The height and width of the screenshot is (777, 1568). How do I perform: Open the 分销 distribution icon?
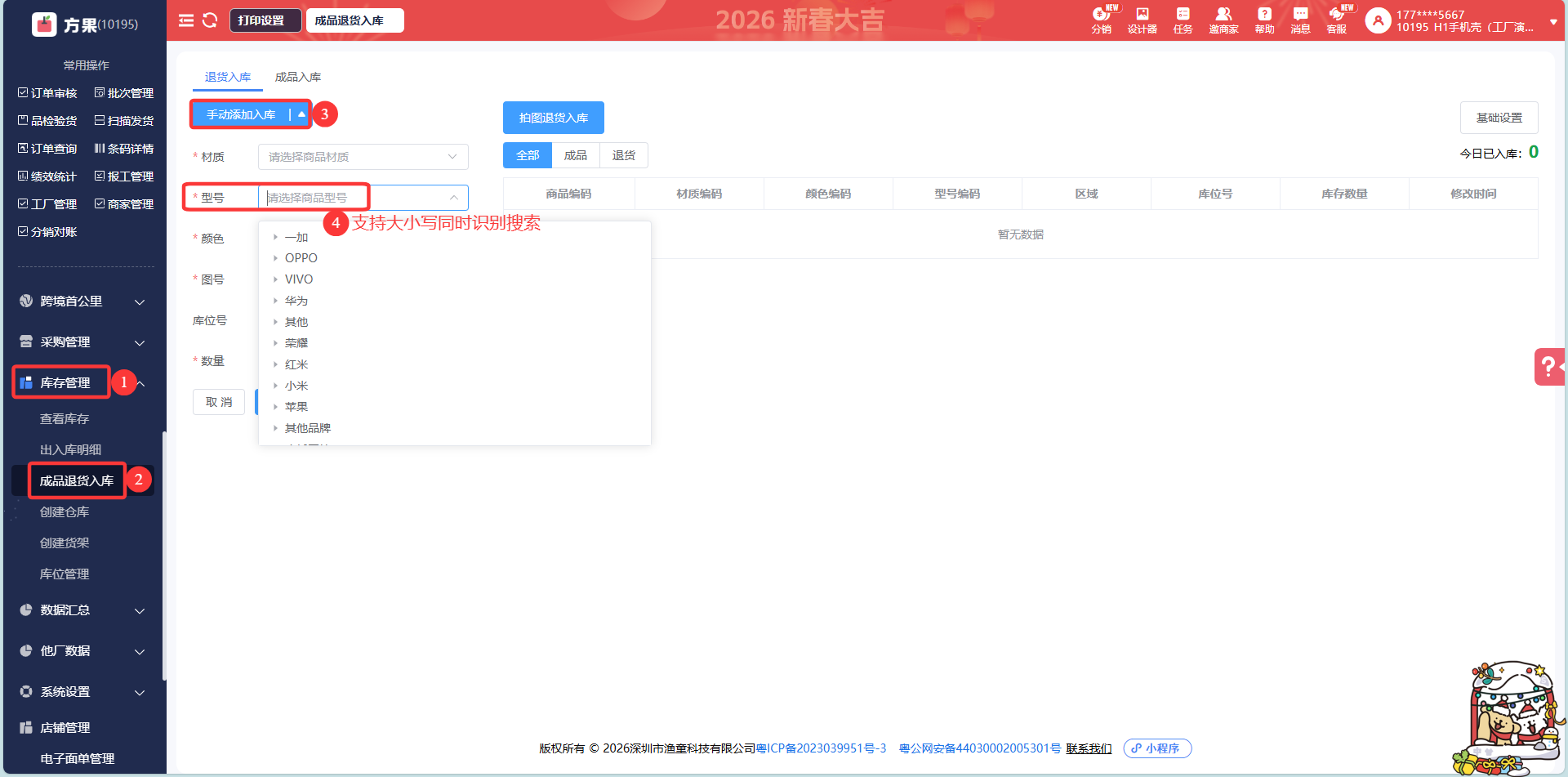[1101, 20]
